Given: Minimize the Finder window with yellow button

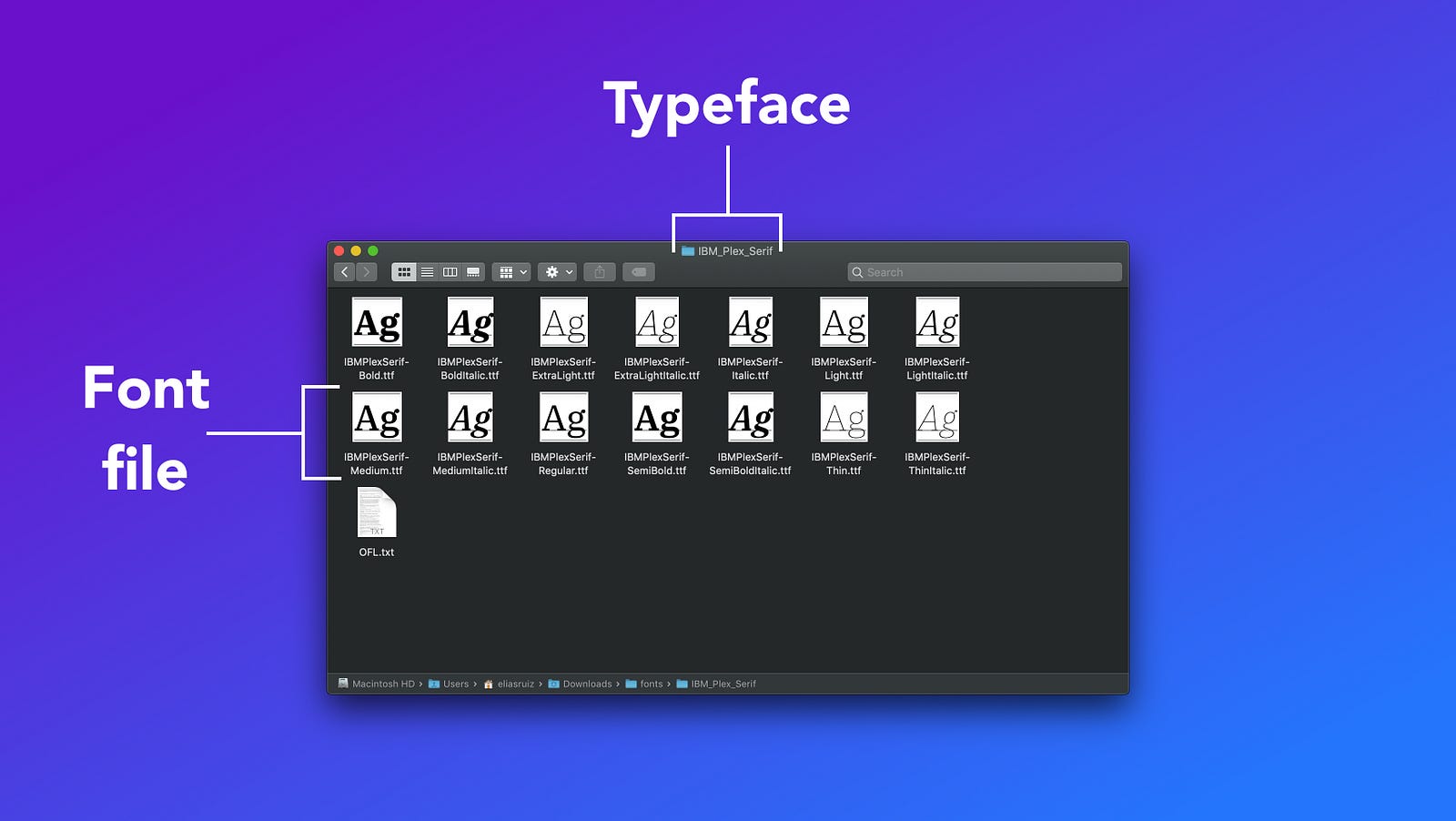Looking at the screenshot, I should (356, 251).
